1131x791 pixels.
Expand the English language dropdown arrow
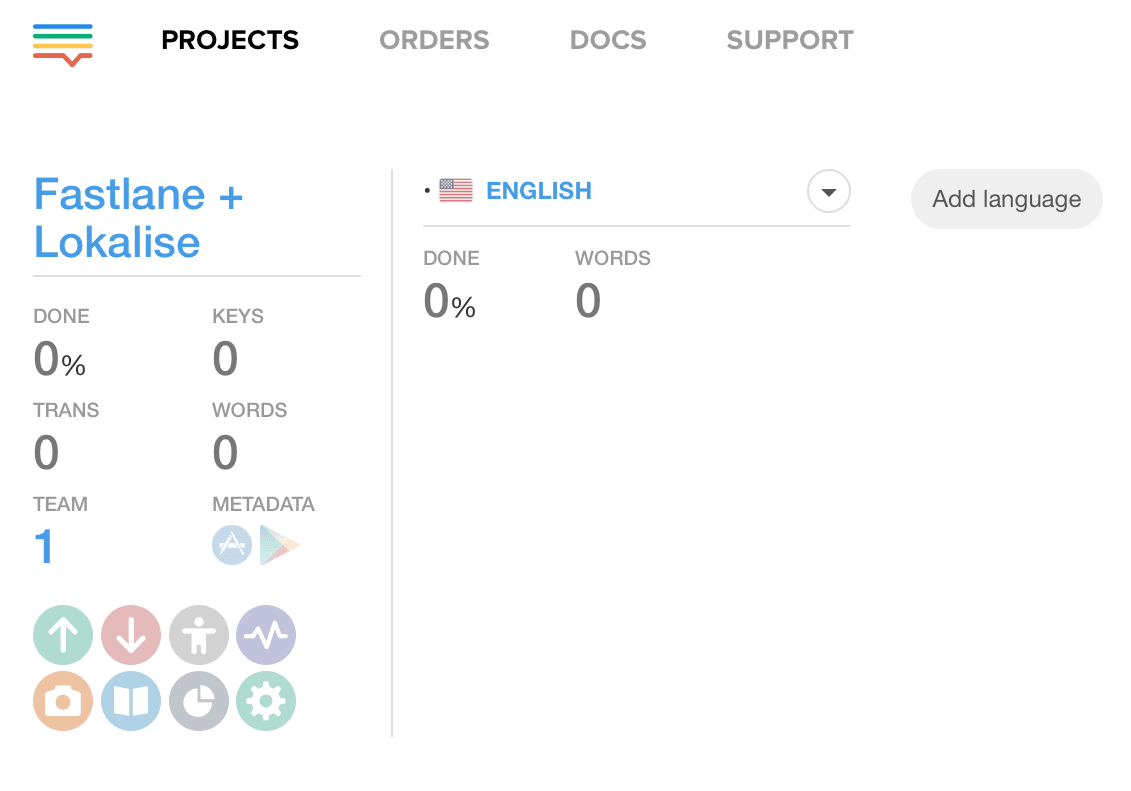[828, 192]
